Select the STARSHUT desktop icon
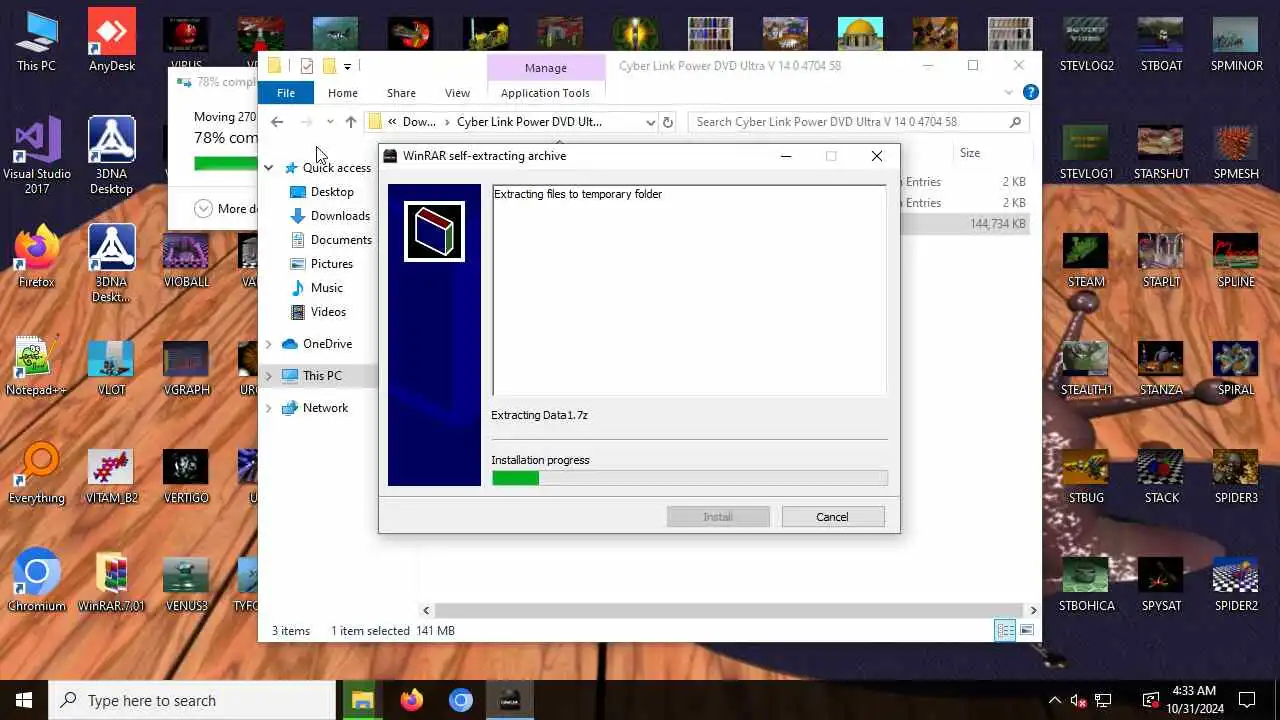The height and width of the screenshot is (720, 1280). pyautogui.click(x=1161, y=150)
